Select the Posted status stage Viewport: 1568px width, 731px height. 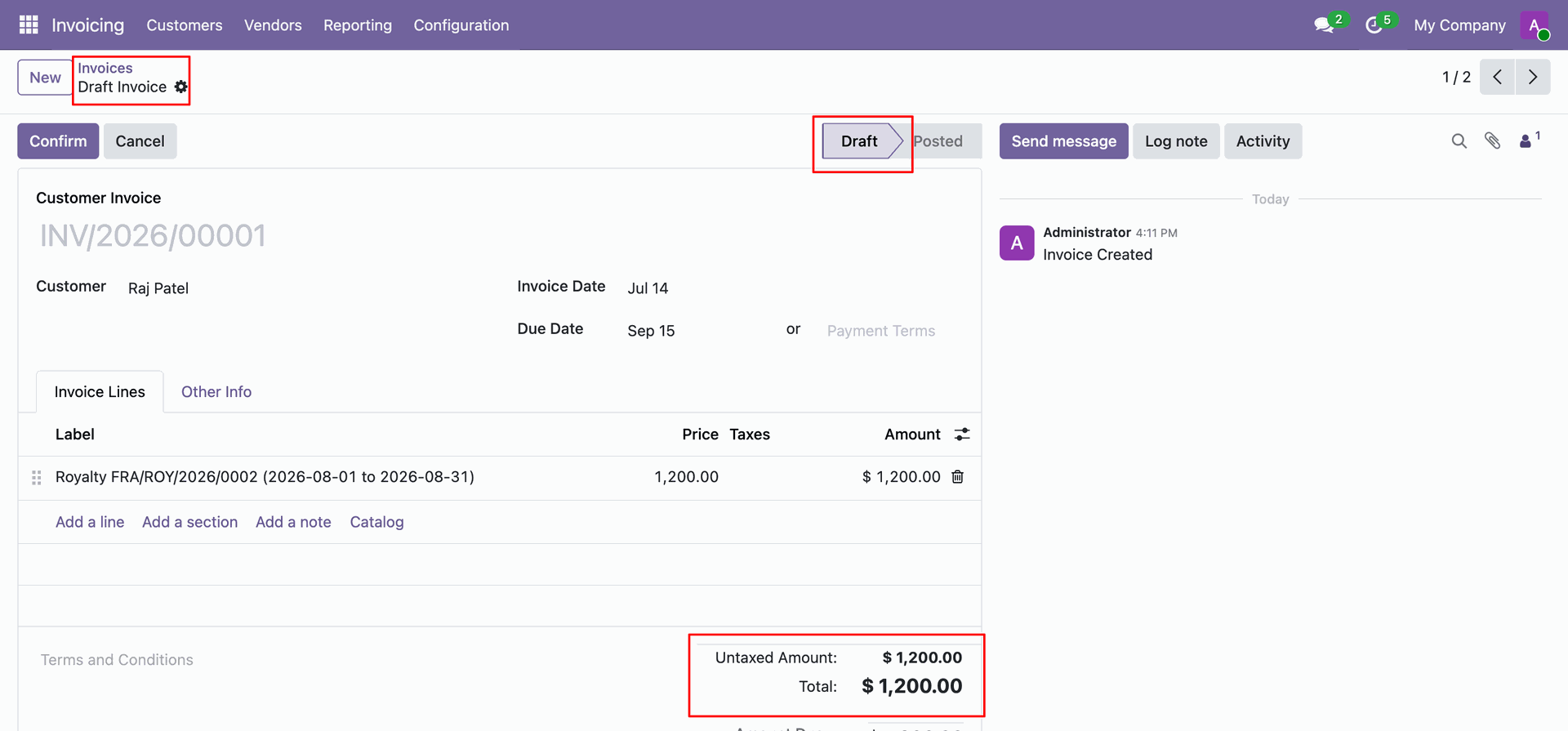tap(939, 141)
